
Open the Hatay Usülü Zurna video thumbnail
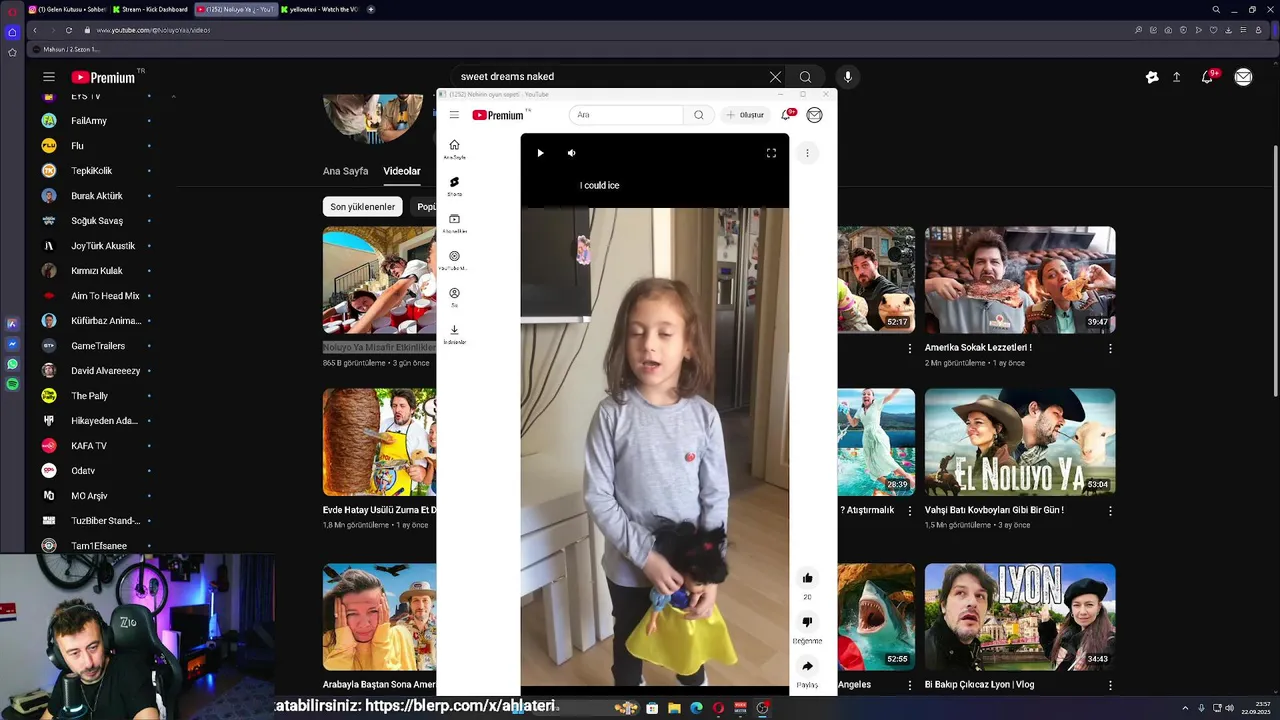(379, 442)
